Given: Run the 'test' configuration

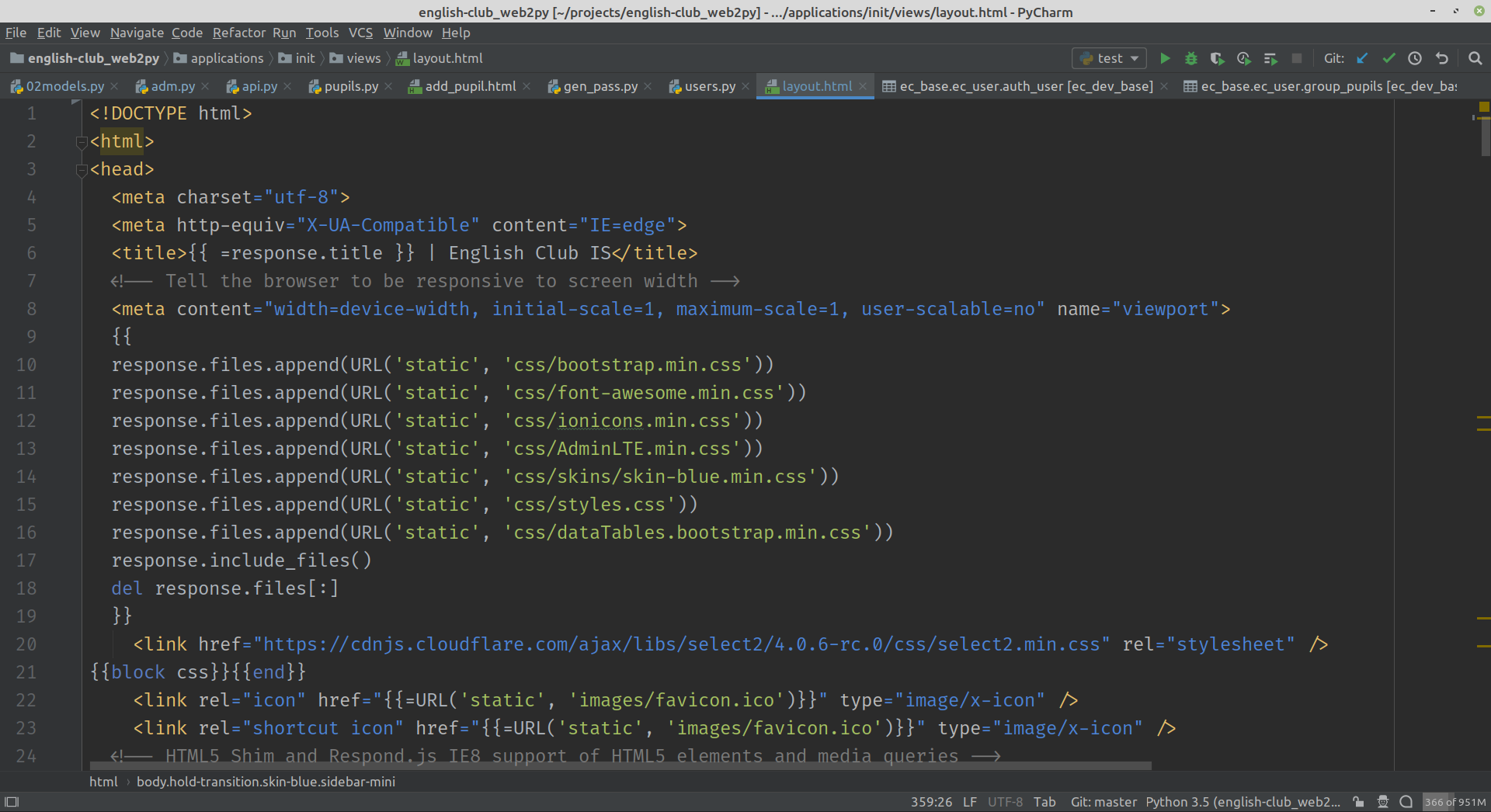Looking at the screenshot, I should [1165, 58].
